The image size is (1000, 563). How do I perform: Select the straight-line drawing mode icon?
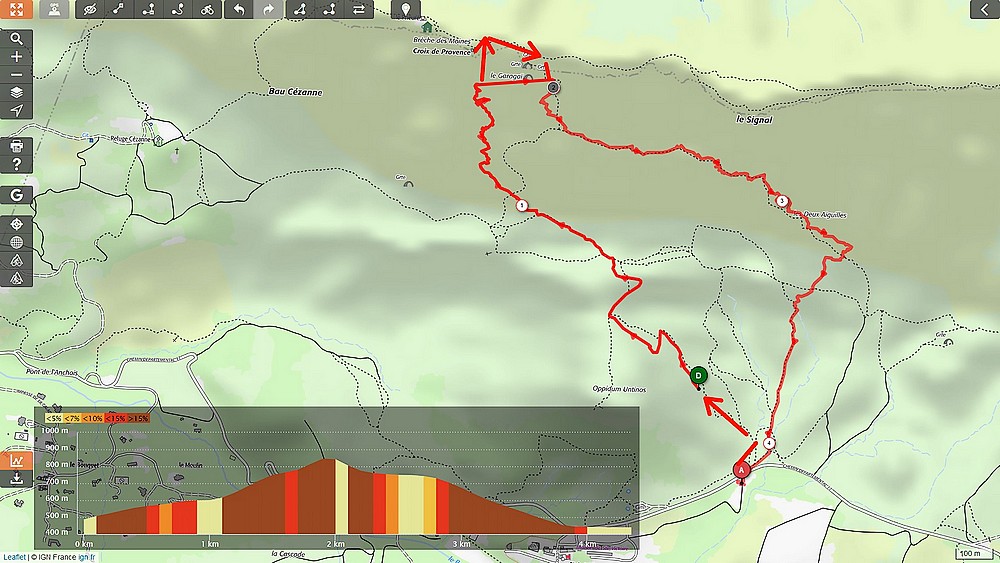(119, 9)
